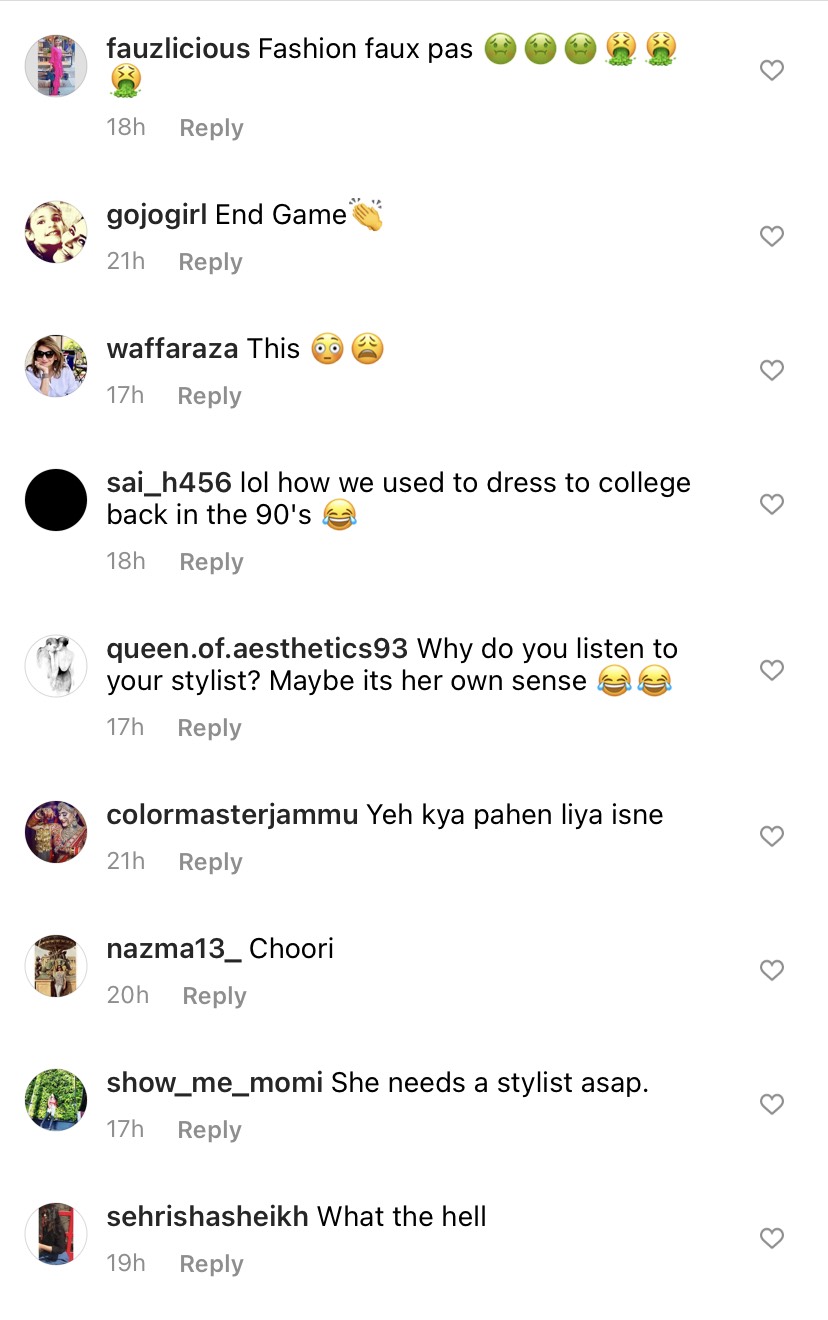Reply to the sai_h456 comment
This screenshot has height=1320, width=828.
click(211, 562)
